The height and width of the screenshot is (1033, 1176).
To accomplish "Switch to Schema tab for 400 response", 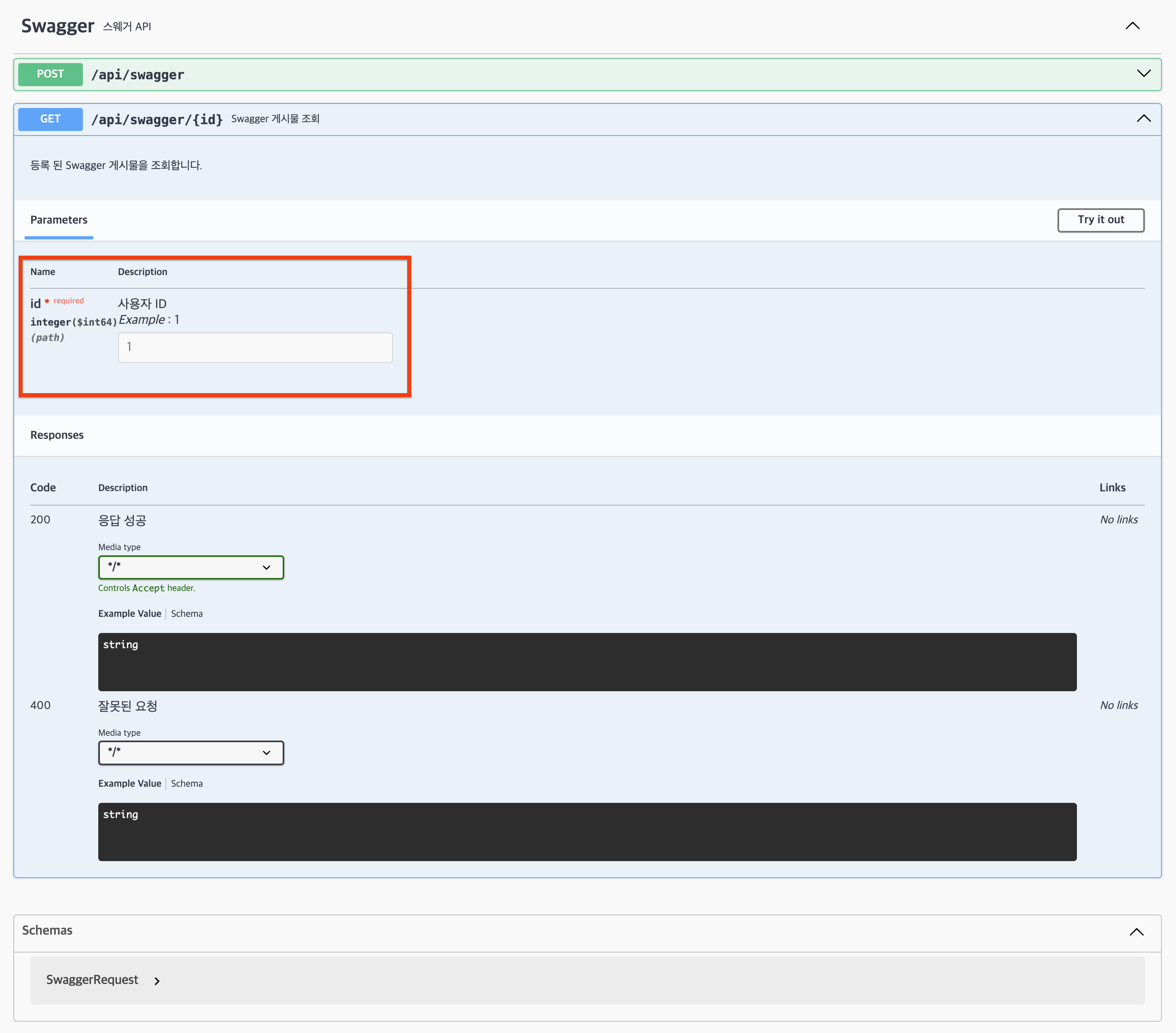I will [x=186, y=783].
